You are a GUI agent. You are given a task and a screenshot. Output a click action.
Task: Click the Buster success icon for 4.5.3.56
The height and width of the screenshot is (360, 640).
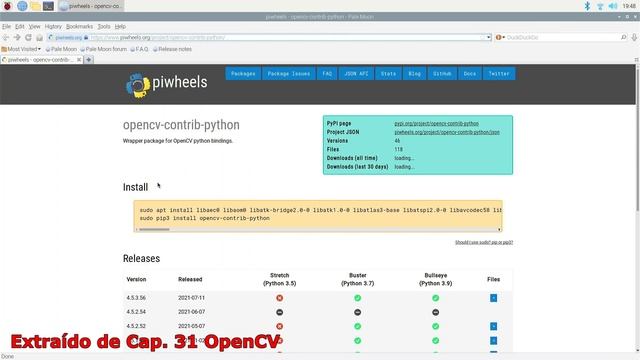tap(358, 298)
